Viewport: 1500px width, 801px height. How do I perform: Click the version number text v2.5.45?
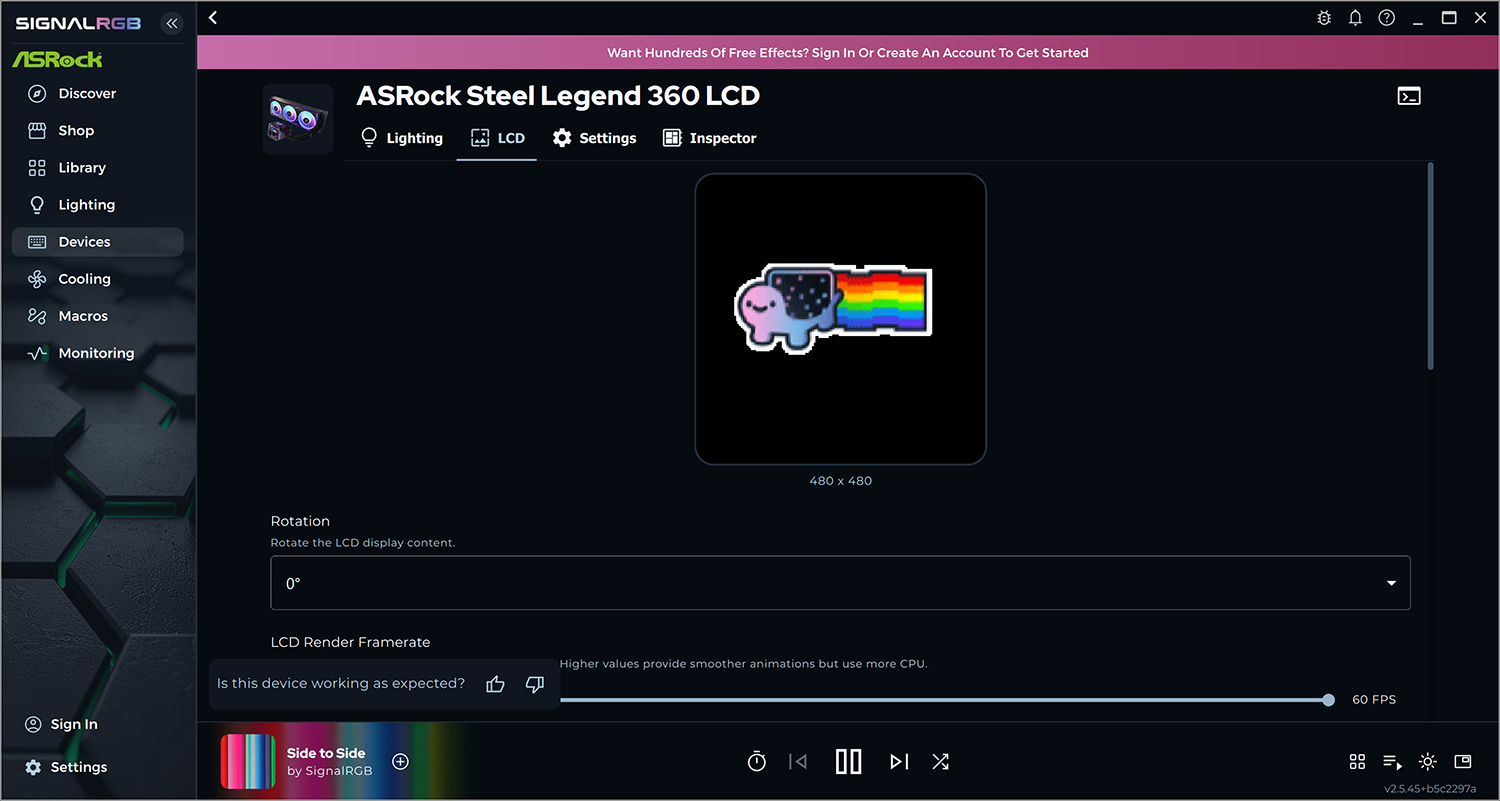click(1430, 789)
